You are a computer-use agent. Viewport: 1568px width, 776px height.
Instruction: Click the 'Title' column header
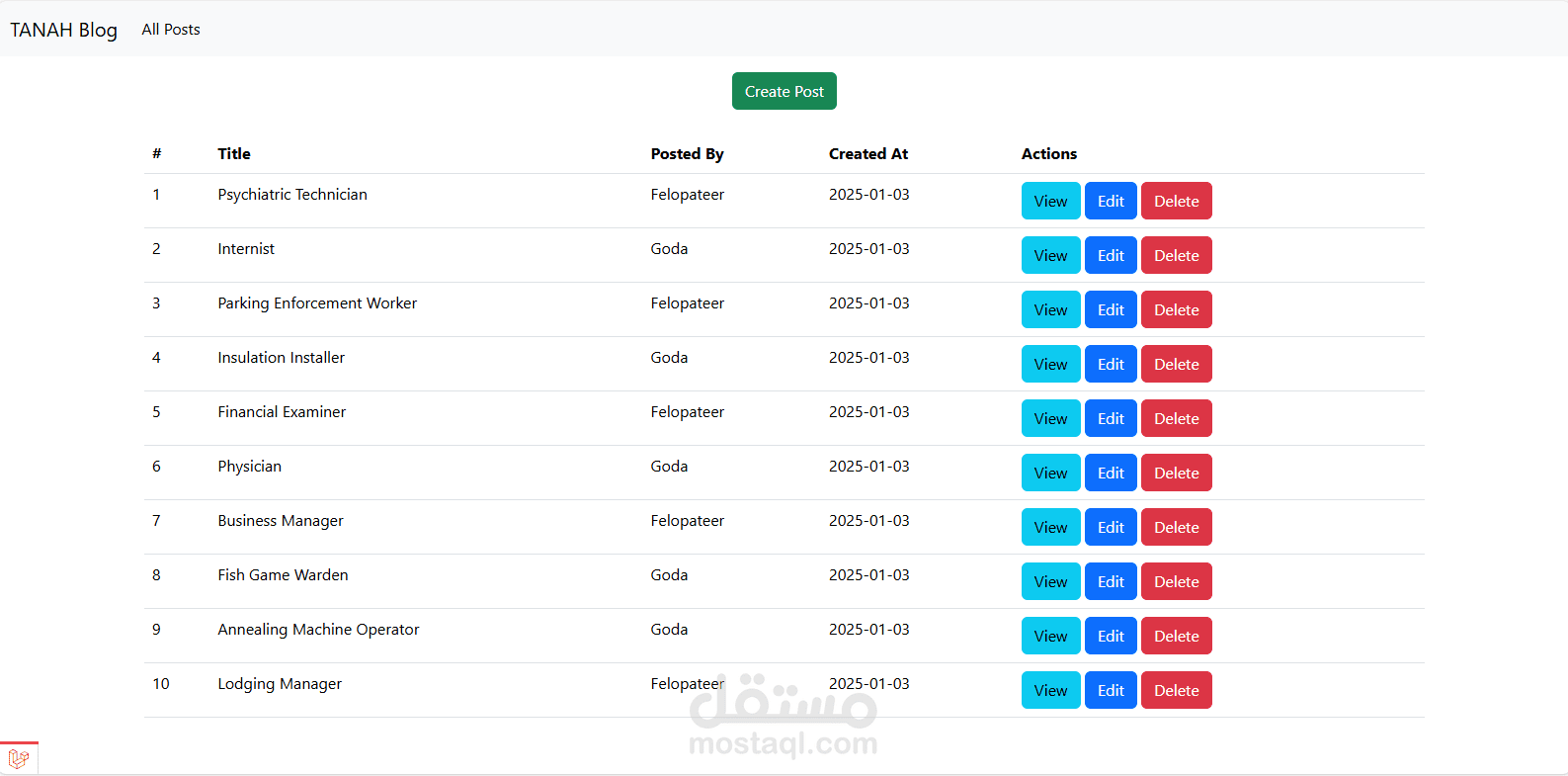click(x=234, y=153)
